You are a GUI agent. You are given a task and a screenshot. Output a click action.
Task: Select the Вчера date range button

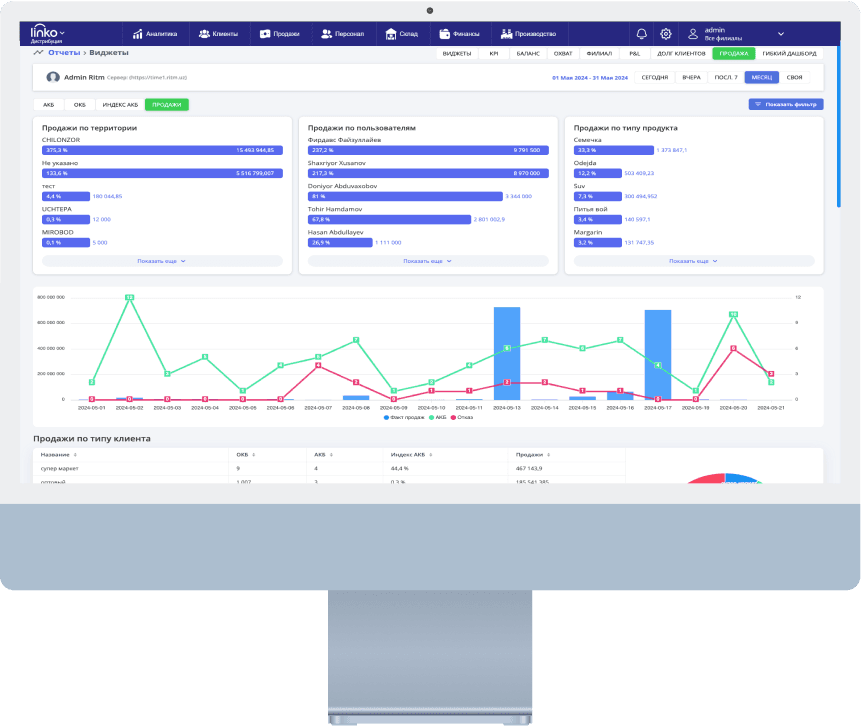(691, 77)
